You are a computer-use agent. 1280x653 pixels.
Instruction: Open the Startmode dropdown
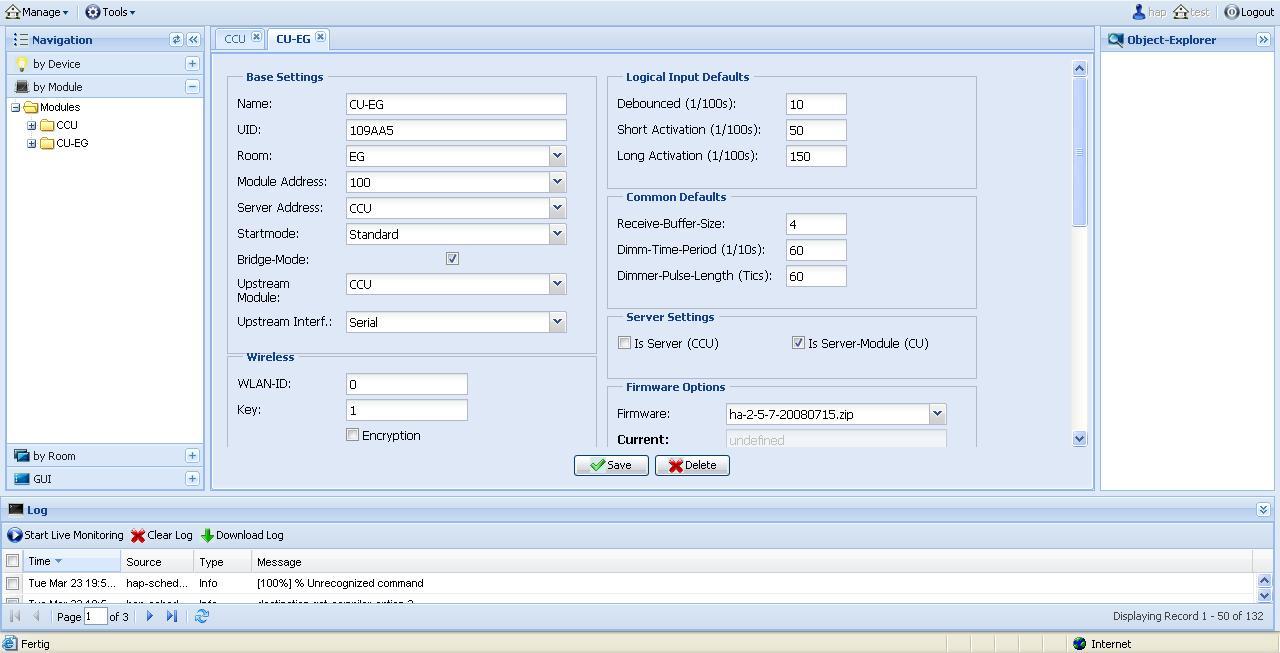click(557, 234)
